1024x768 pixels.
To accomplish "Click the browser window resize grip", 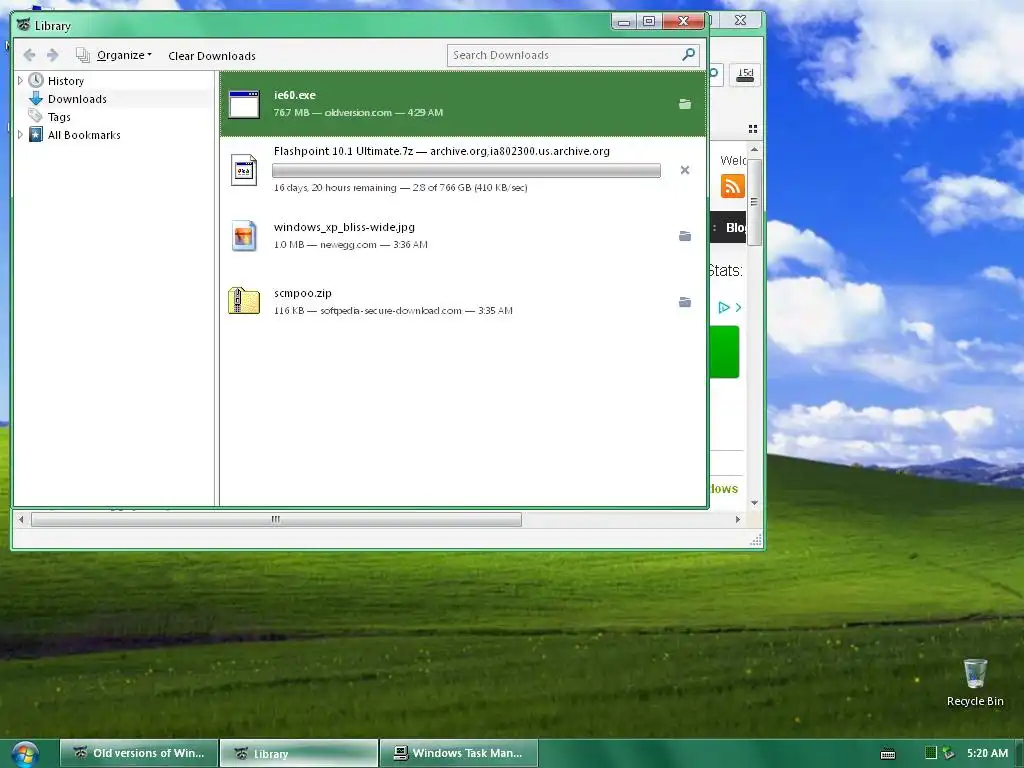I will (756, 540).
